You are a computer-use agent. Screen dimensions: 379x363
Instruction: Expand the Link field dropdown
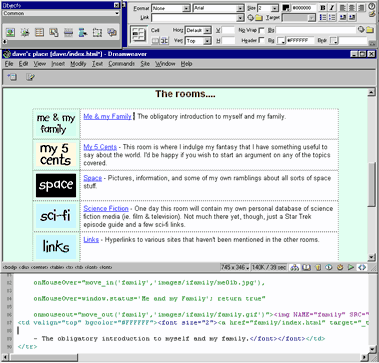[240, 18]
